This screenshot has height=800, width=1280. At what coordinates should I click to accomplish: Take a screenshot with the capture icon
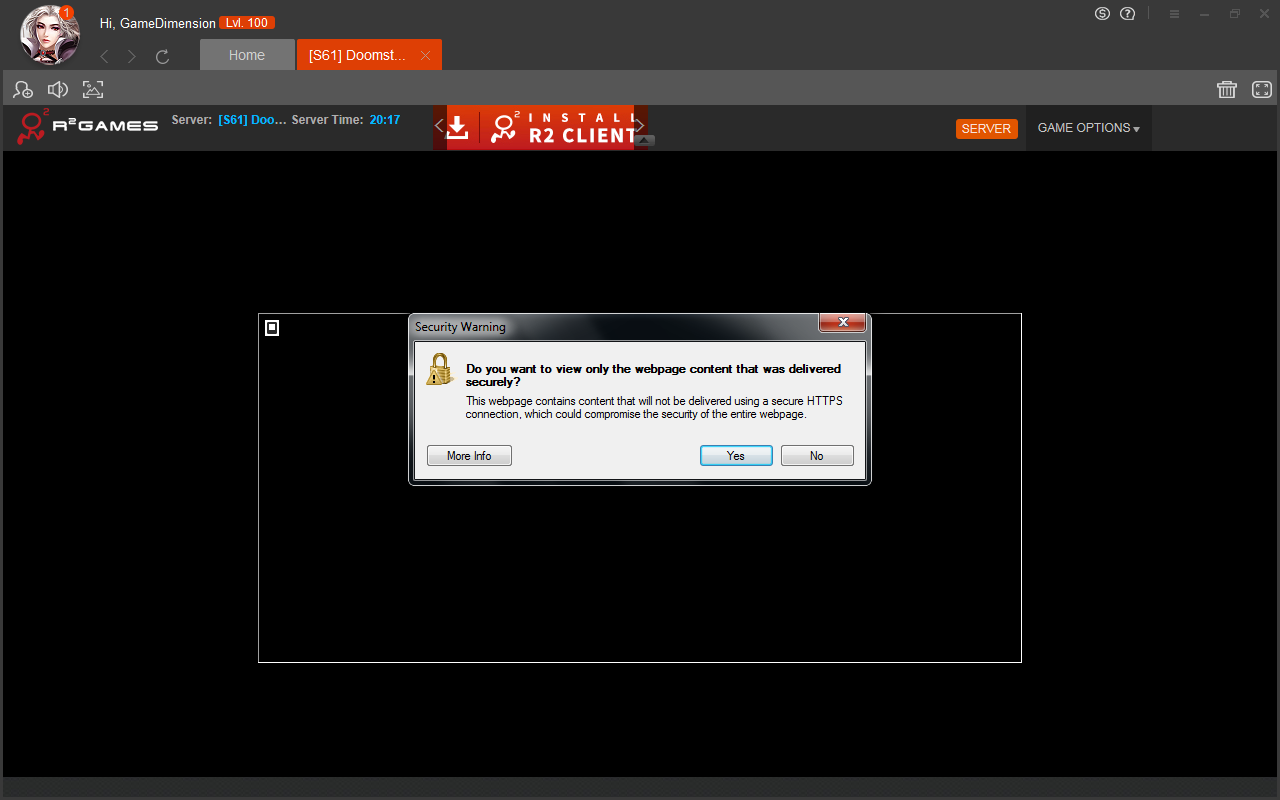coord(93,89)
